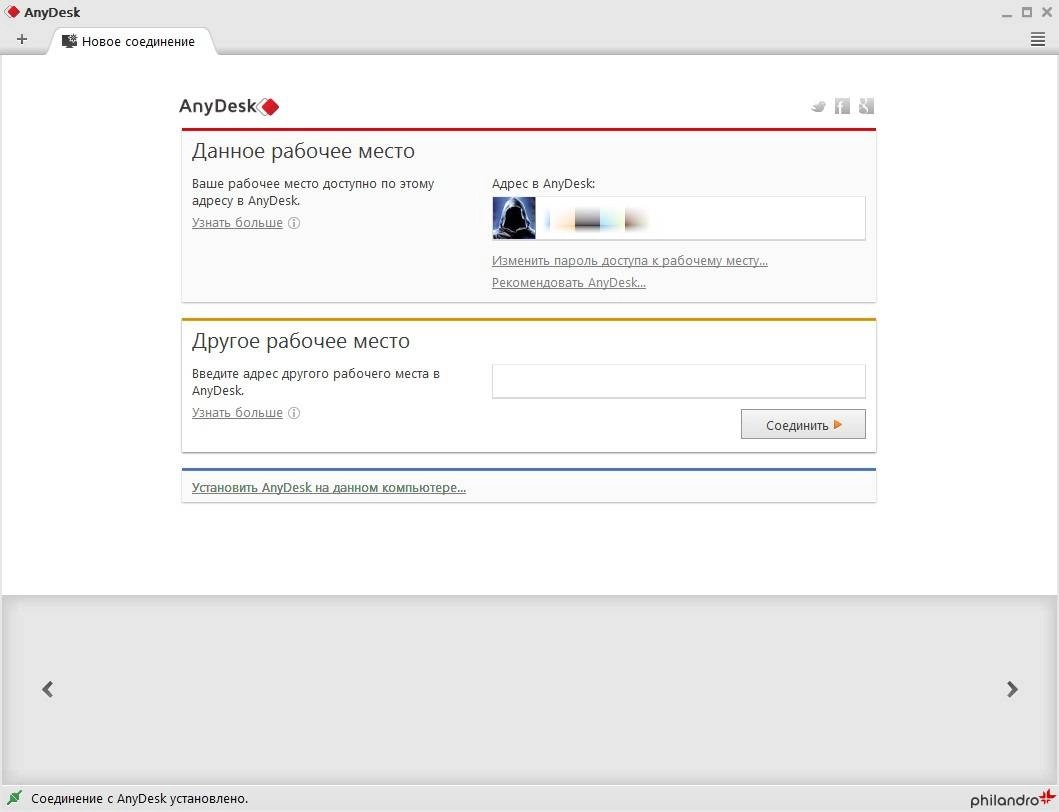Click status text Соединение с AnyDesk установлено
1059x812 pixels.
click(140, 798)
